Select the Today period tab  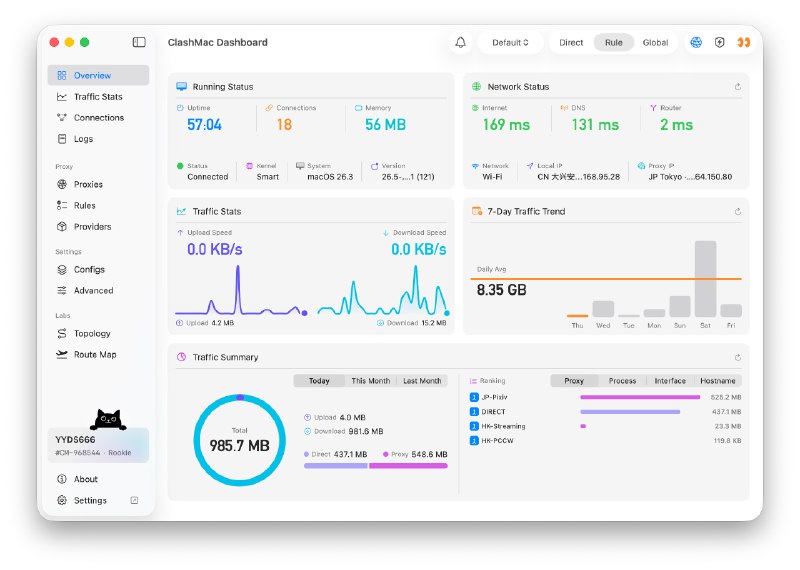pos(319,381)
